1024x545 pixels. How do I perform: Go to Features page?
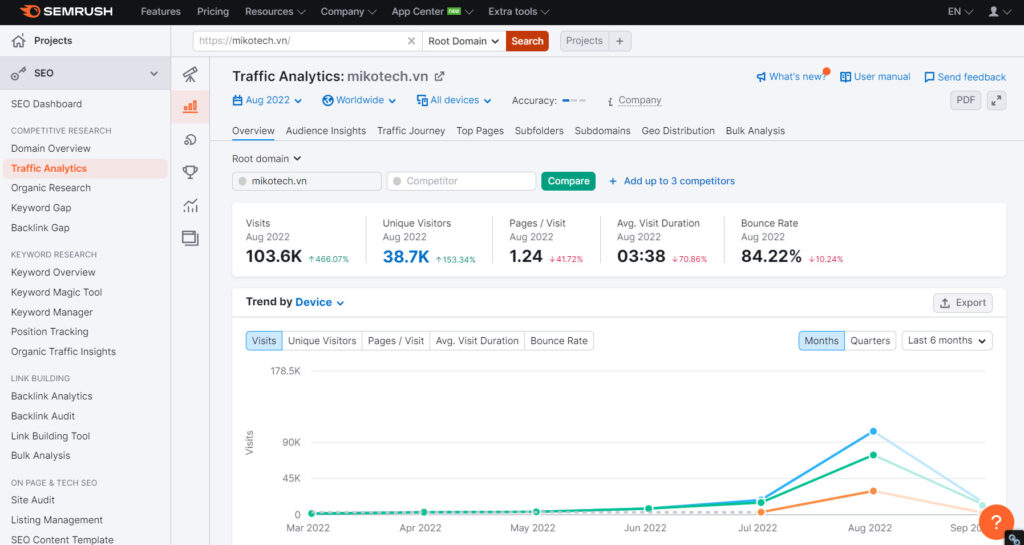[161, 12]
